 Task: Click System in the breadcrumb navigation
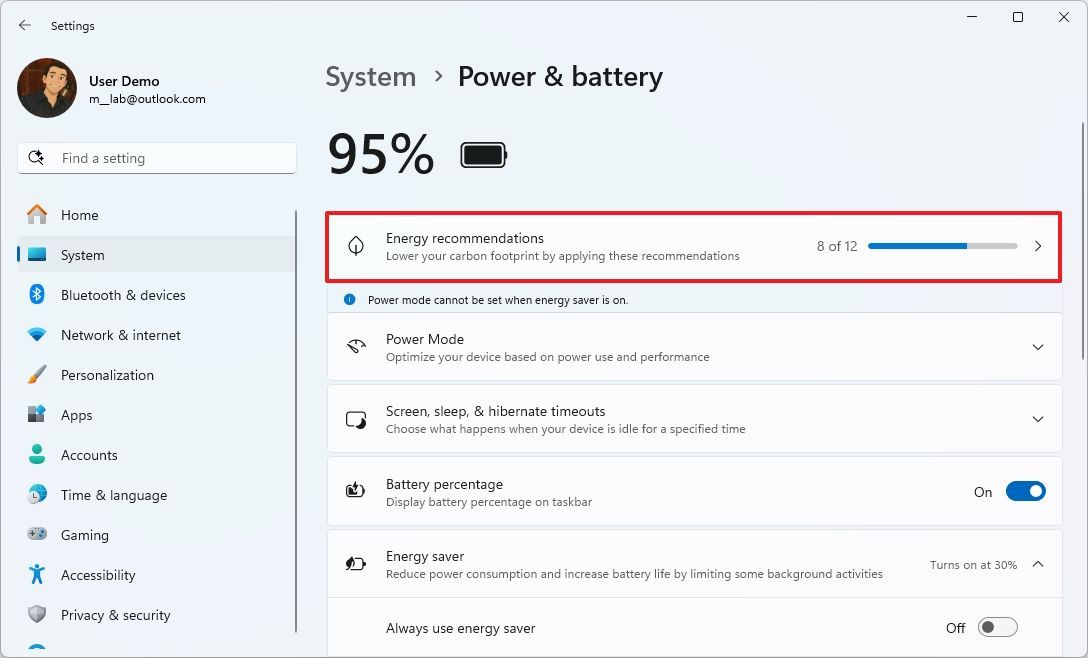pyautogui.click(x=370, y=76)
